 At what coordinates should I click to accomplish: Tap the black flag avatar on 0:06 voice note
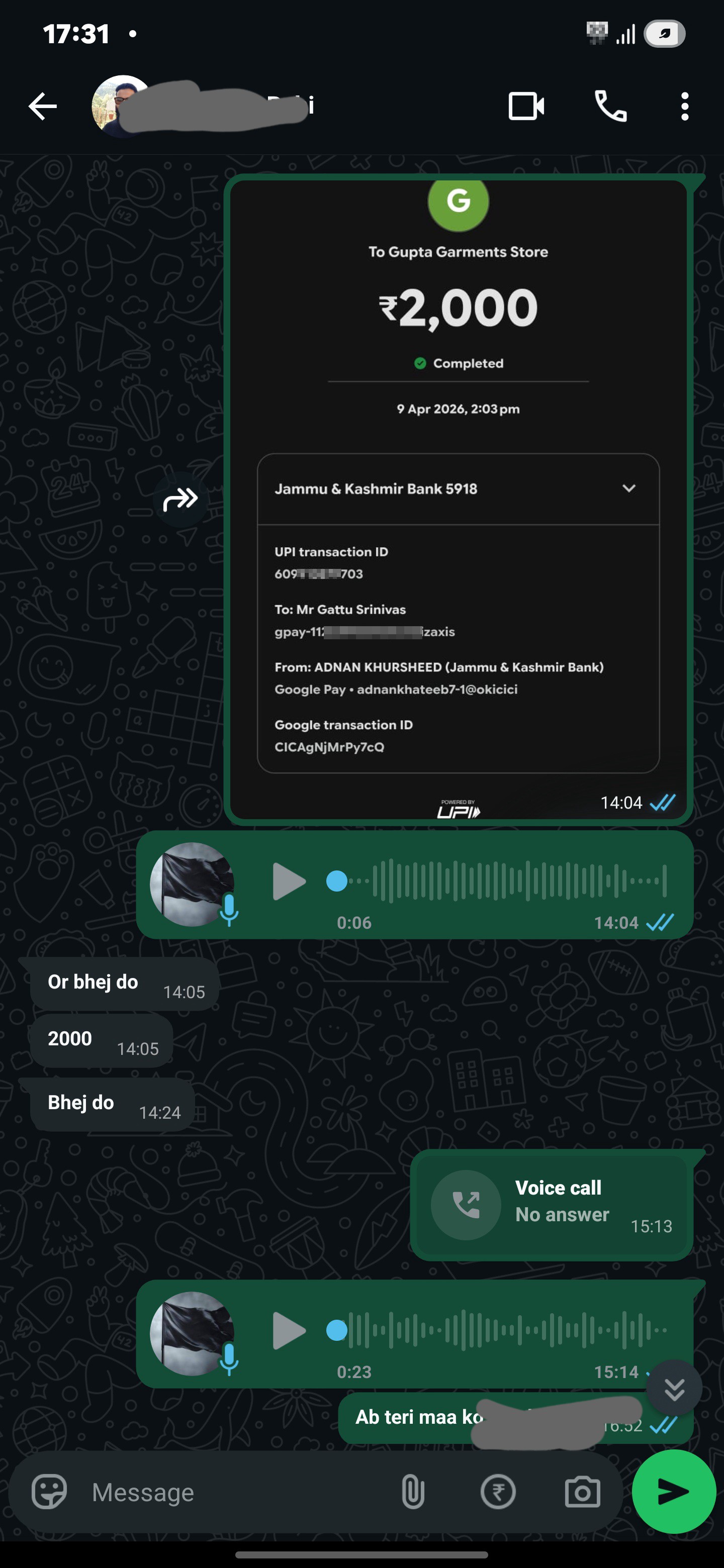click(x=192, y=884)
